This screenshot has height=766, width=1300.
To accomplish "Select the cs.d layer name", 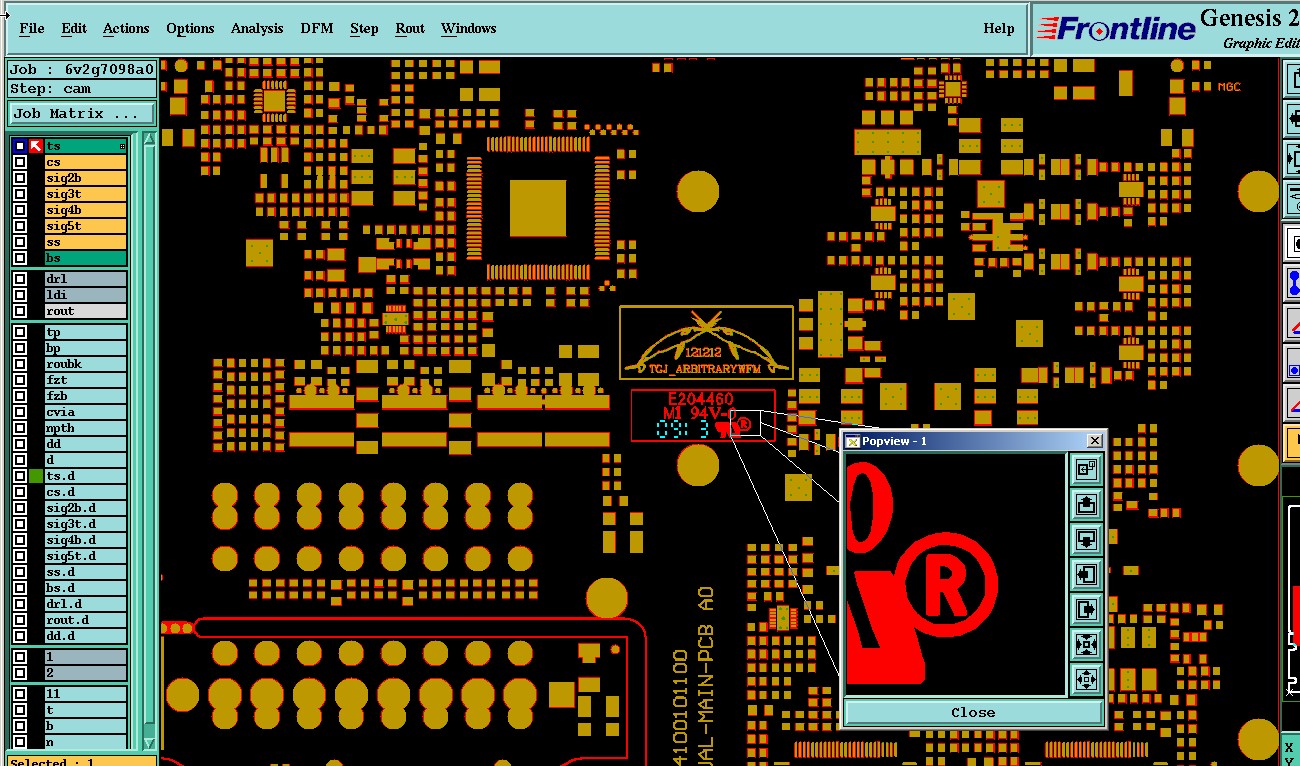I will tap(86, 492).
